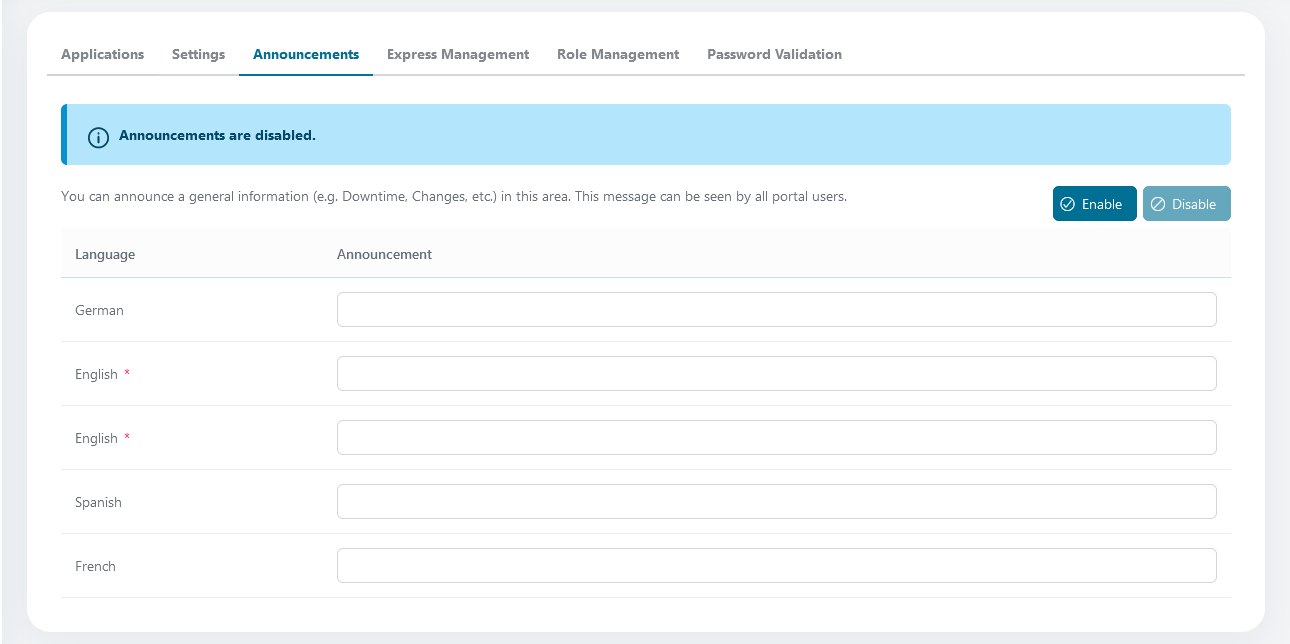Open the Applications tab
The height and width of the screenshot is (644, 1290).
(x=103, y=54)
